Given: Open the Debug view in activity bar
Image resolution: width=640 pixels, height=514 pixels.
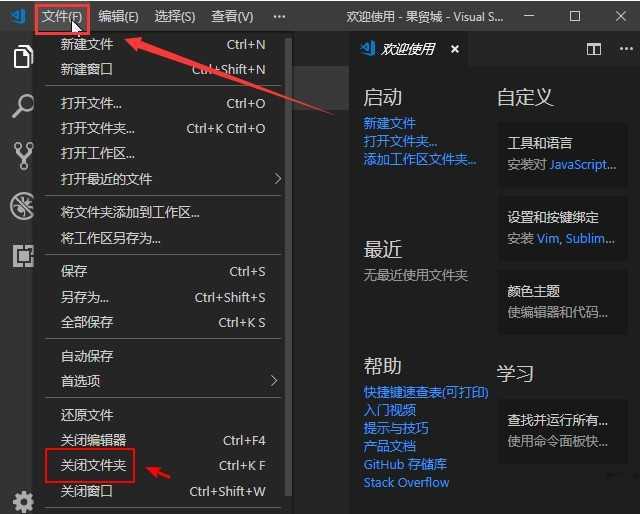Looking at the screenshot, I should pos(22,206).
